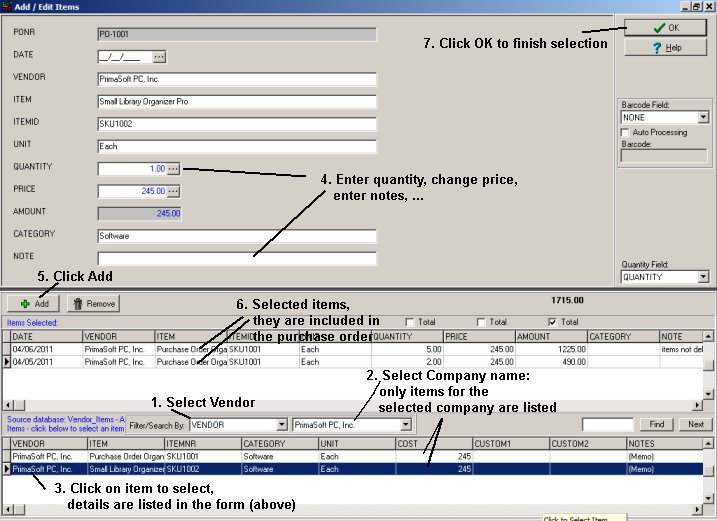Image resolution: width=717 pixels, height=521 pixels.
Task: Click the OK button with green checkmark
Action: point(665,28)
